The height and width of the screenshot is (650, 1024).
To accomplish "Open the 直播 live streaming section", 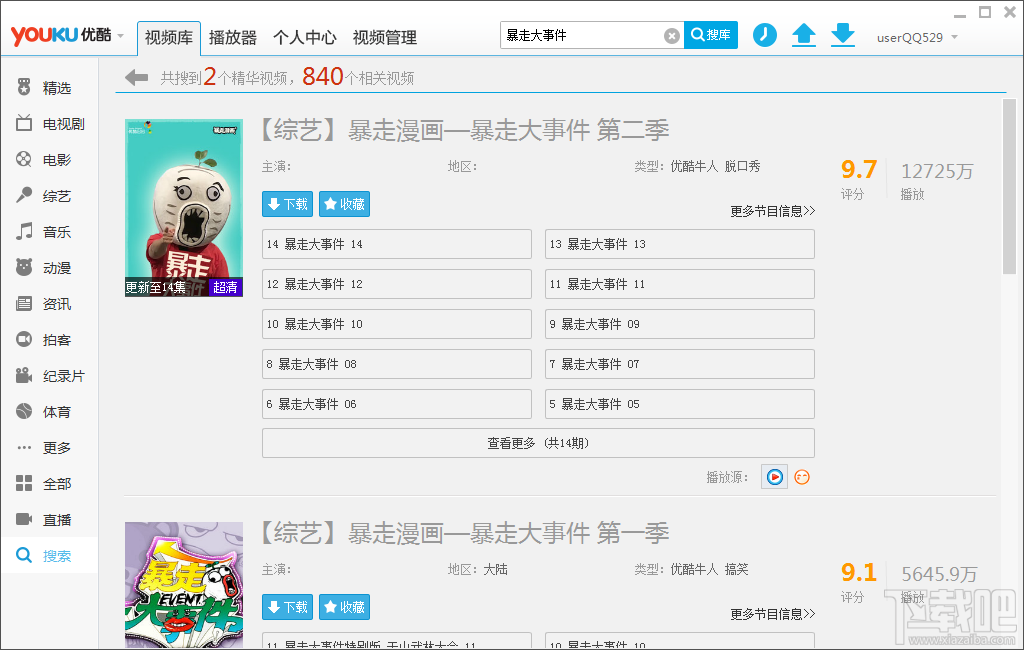I will coord(44,519).
